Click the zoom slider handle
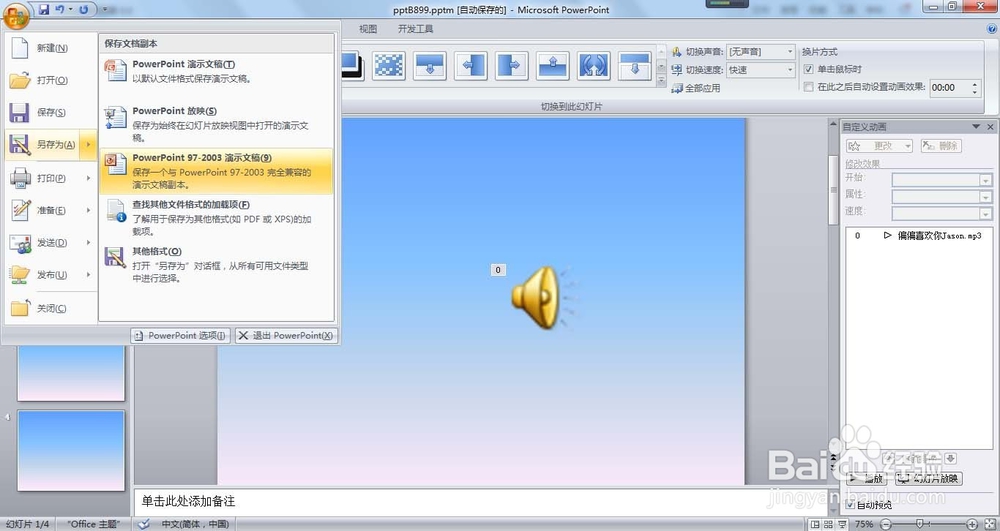 [x=919, y=524]
